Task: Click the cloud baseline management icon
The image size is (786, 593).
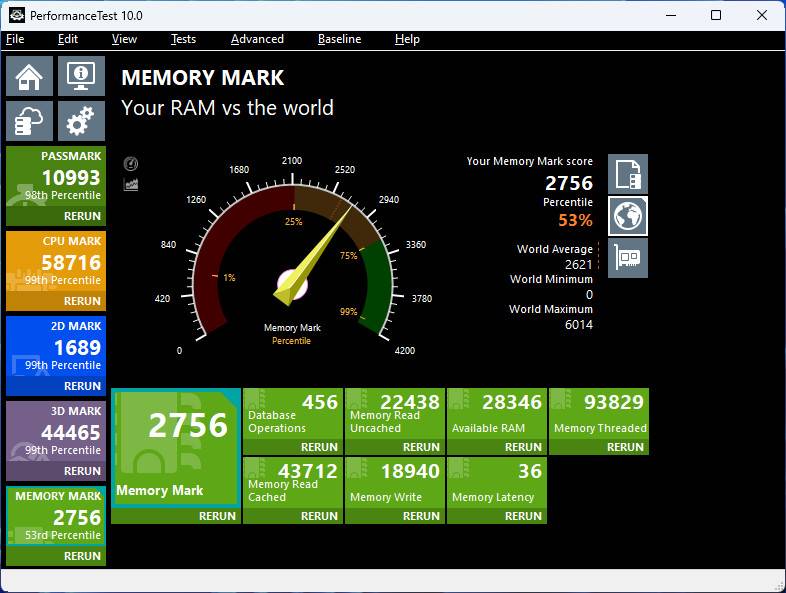Action: [x=30, y=121]
